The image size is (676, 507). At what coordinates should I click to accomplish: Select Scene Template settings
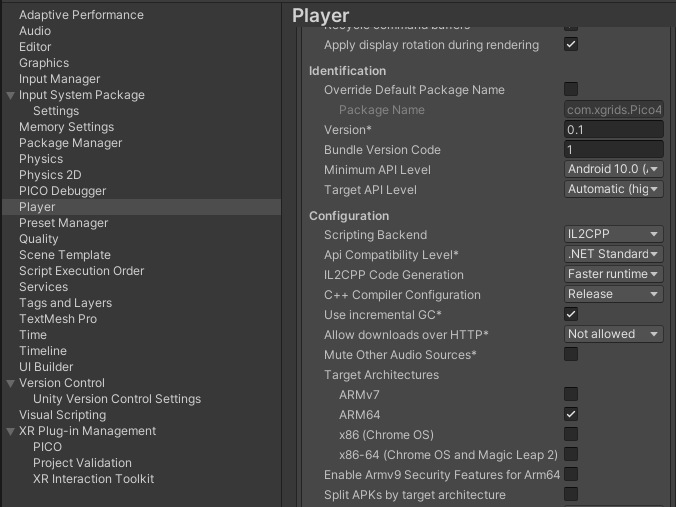[65, 254]
